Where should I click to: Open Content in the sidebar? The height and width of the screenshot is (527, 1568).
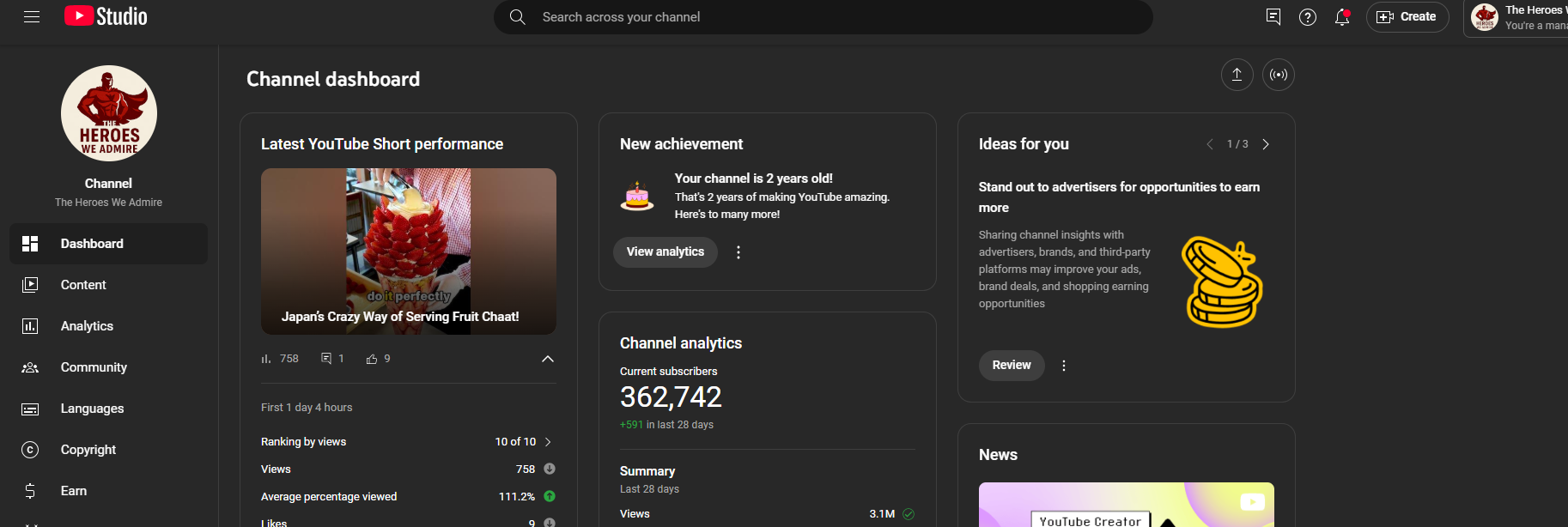109,285
